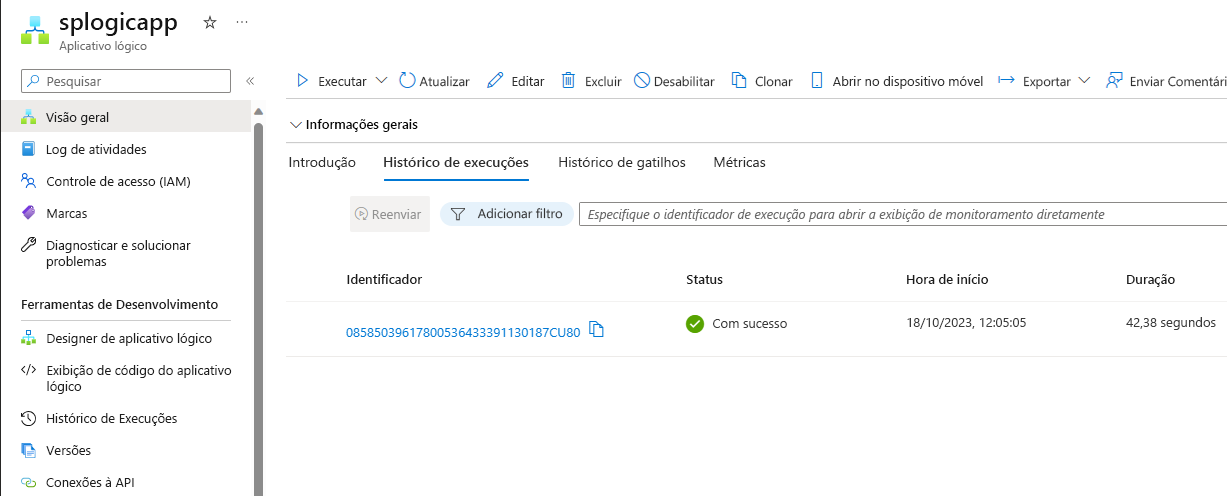
Task: Click the Executar play icon
Action: pyautogui.click(x=302, y=81)
